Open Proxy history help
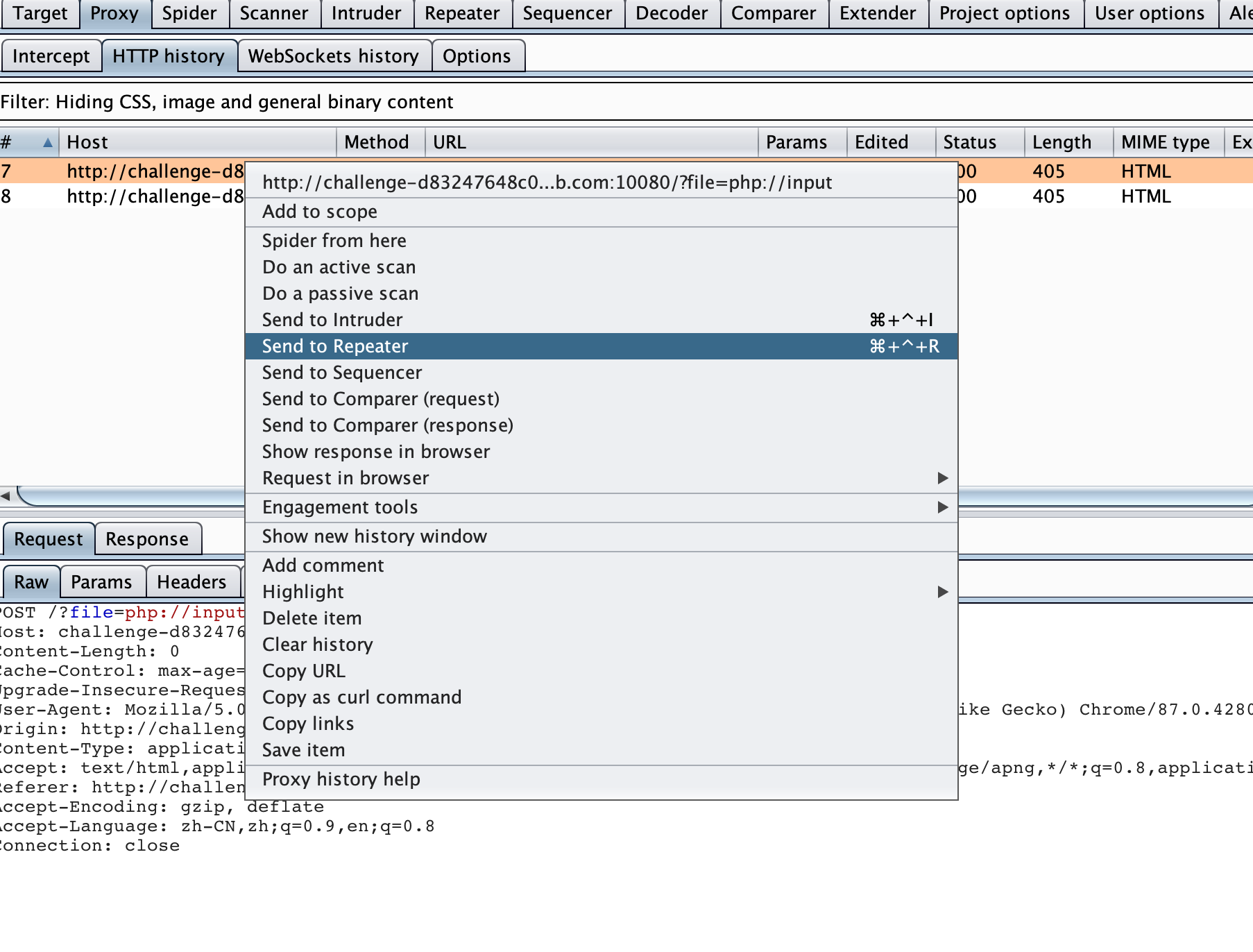 pos(602,779)
